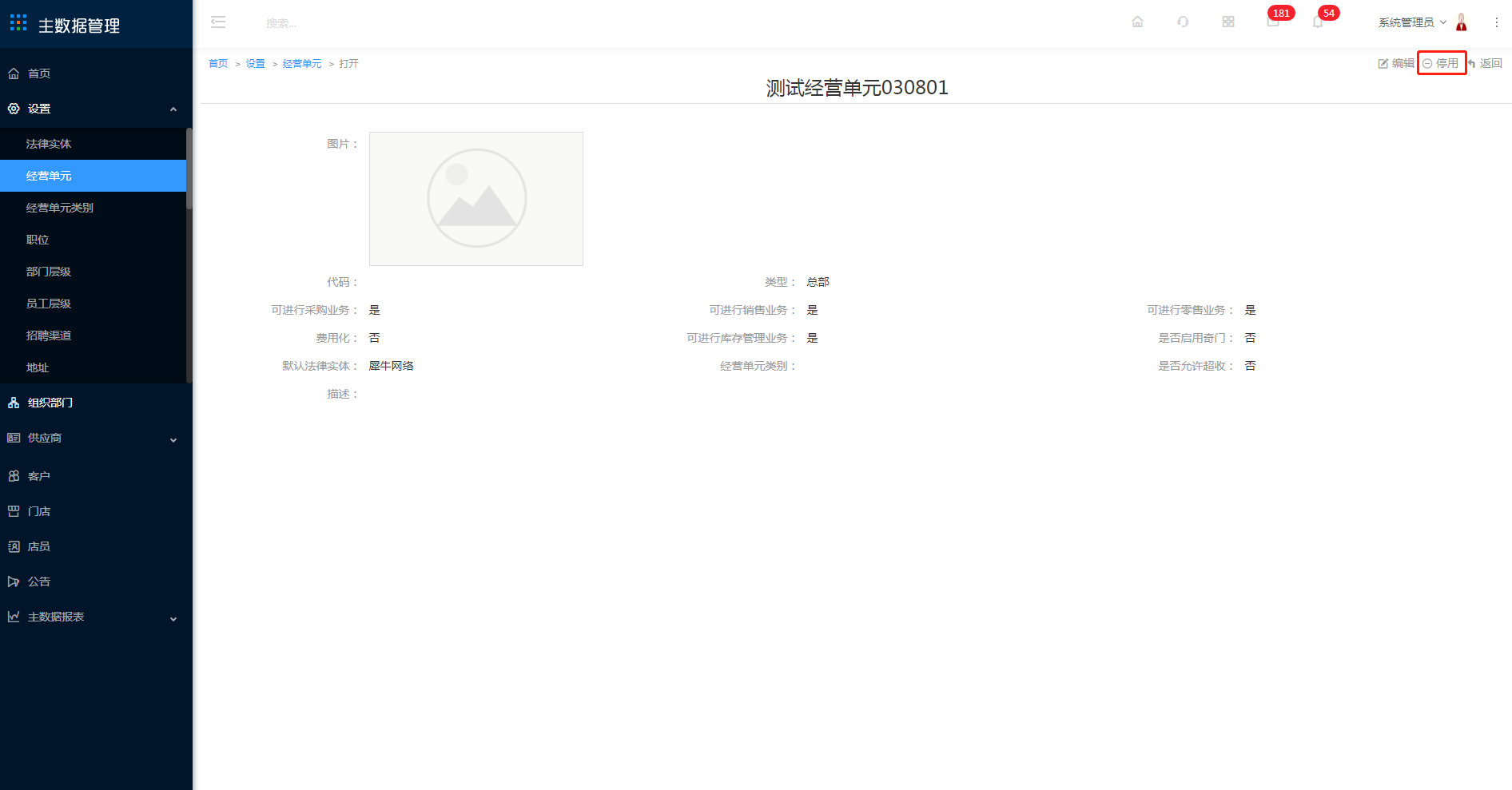Viewport: 1512px width, 790px height.
Task: Expand the 主数据报表 menu chevron
Action: (x=173, y=618)
